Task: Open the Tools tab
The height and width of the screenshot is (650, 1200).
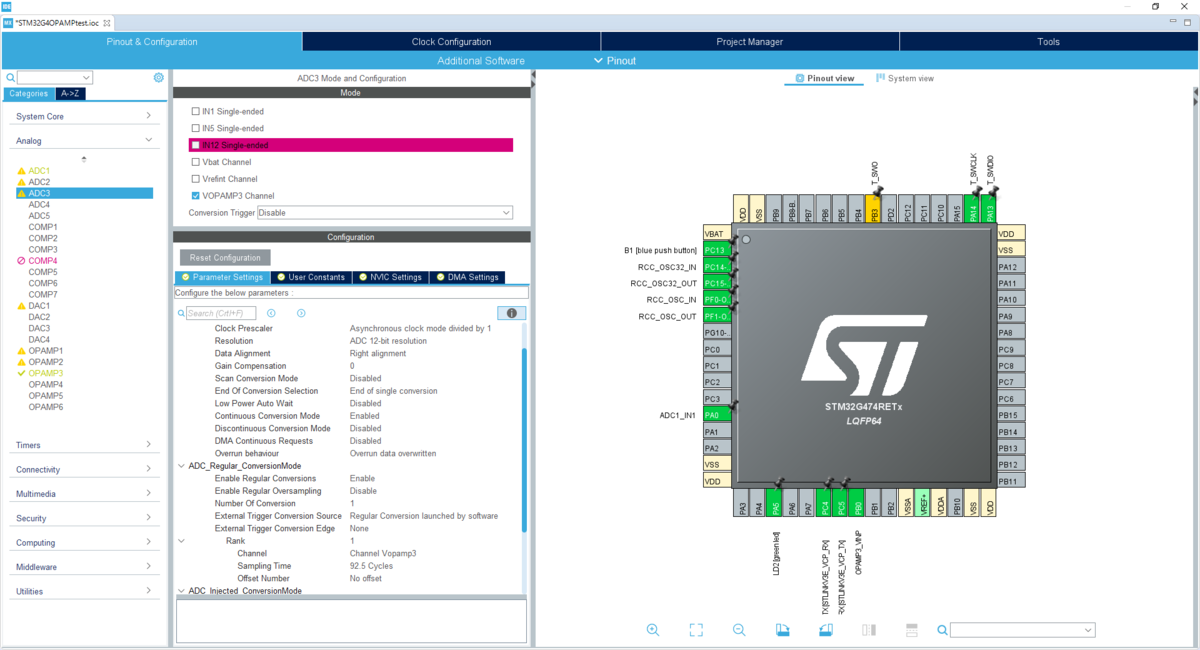Action: coord(1048,42)
